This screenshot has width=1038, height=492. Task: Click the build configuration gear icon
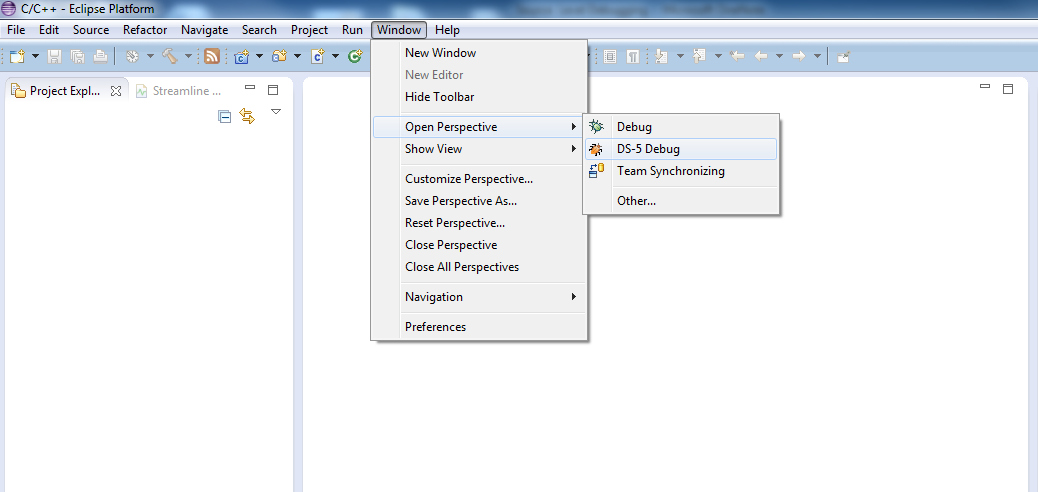click(x=132, y=56)
